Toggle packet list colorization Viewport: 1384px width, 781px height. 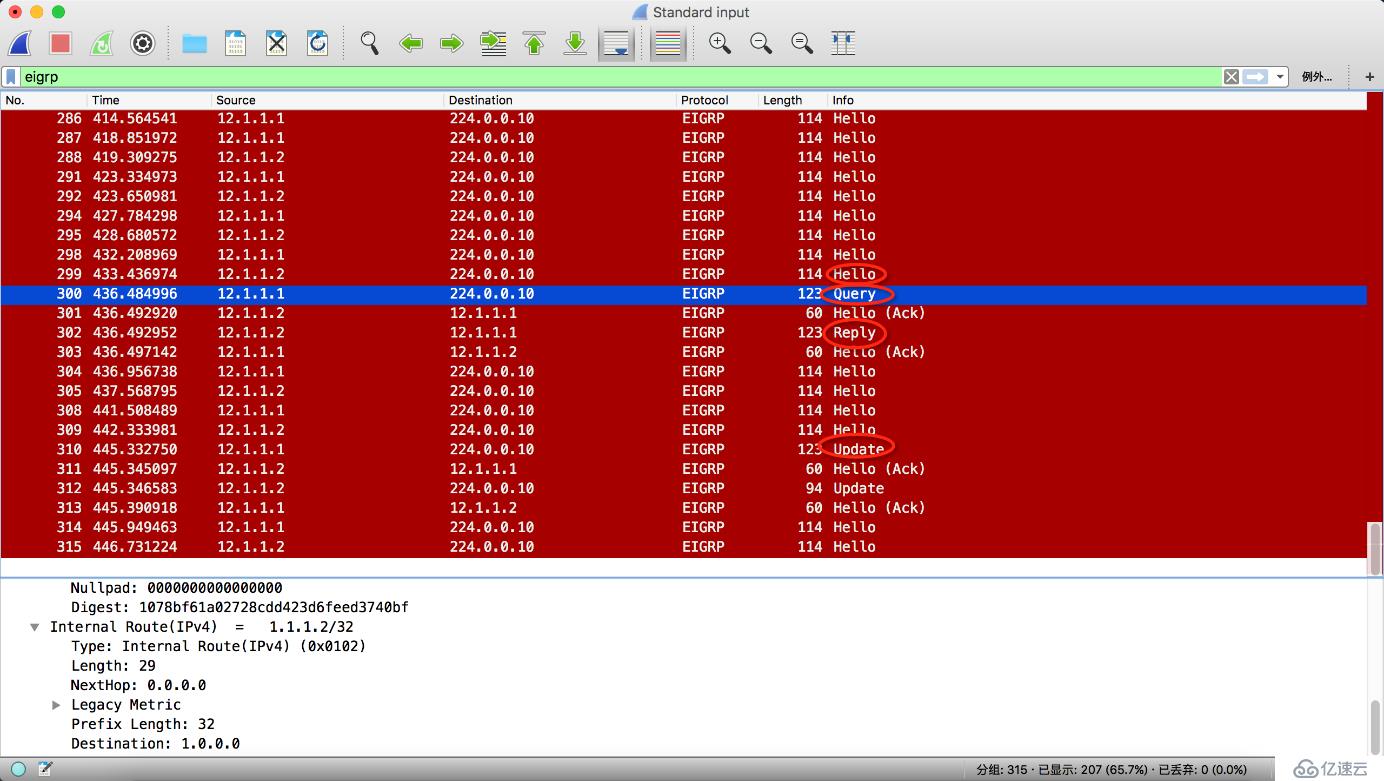[667, 43]
